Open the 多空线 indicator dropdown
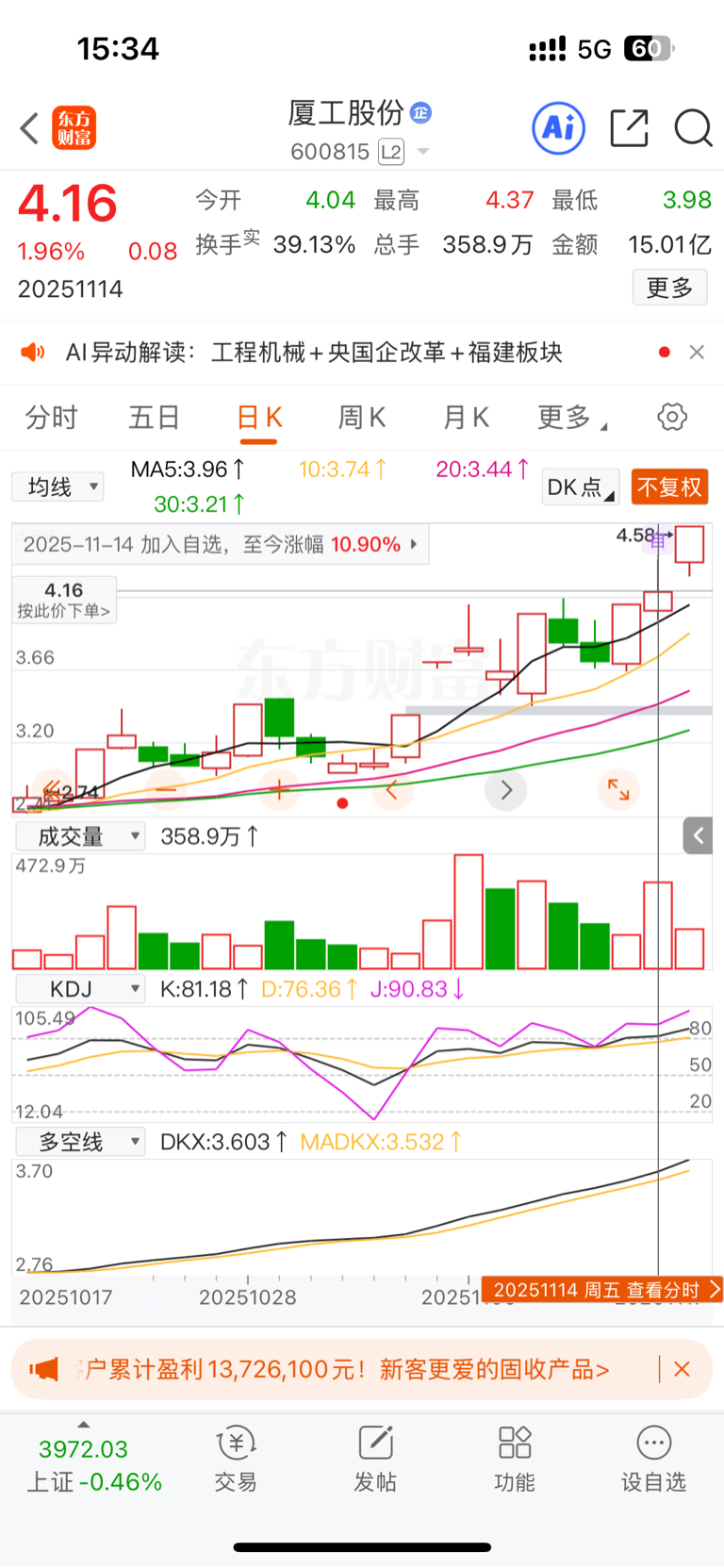Viewport: 724px width, 1568px height. (x=80, y=1142)
